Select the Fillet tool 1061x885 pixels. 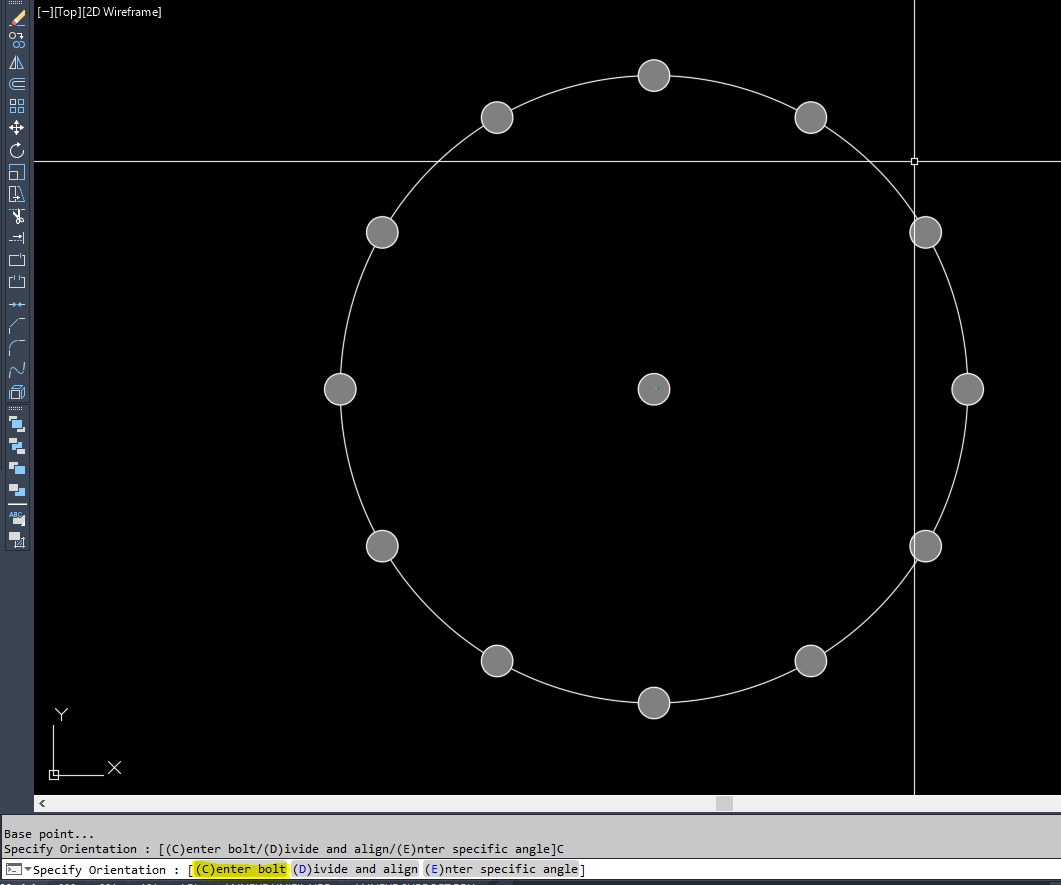pyautogui.click(x=17, y=348)
